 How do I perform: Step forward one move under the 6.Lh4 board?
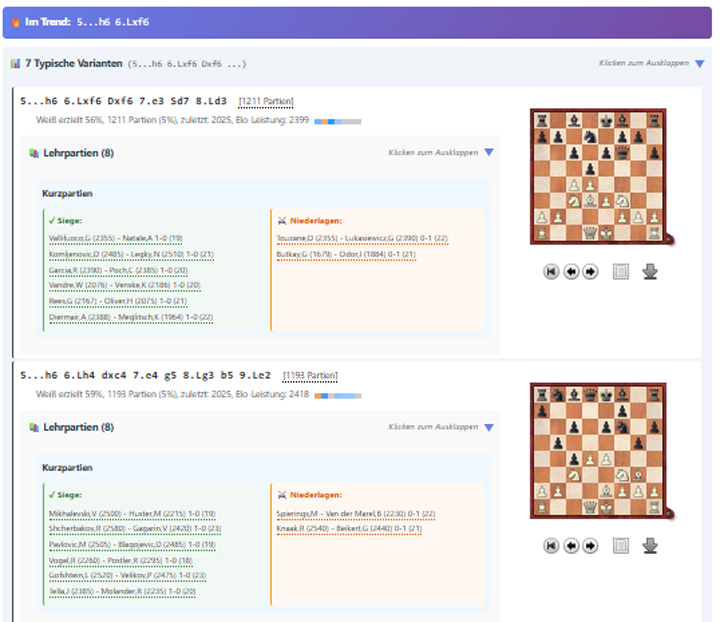coord(590,545)
